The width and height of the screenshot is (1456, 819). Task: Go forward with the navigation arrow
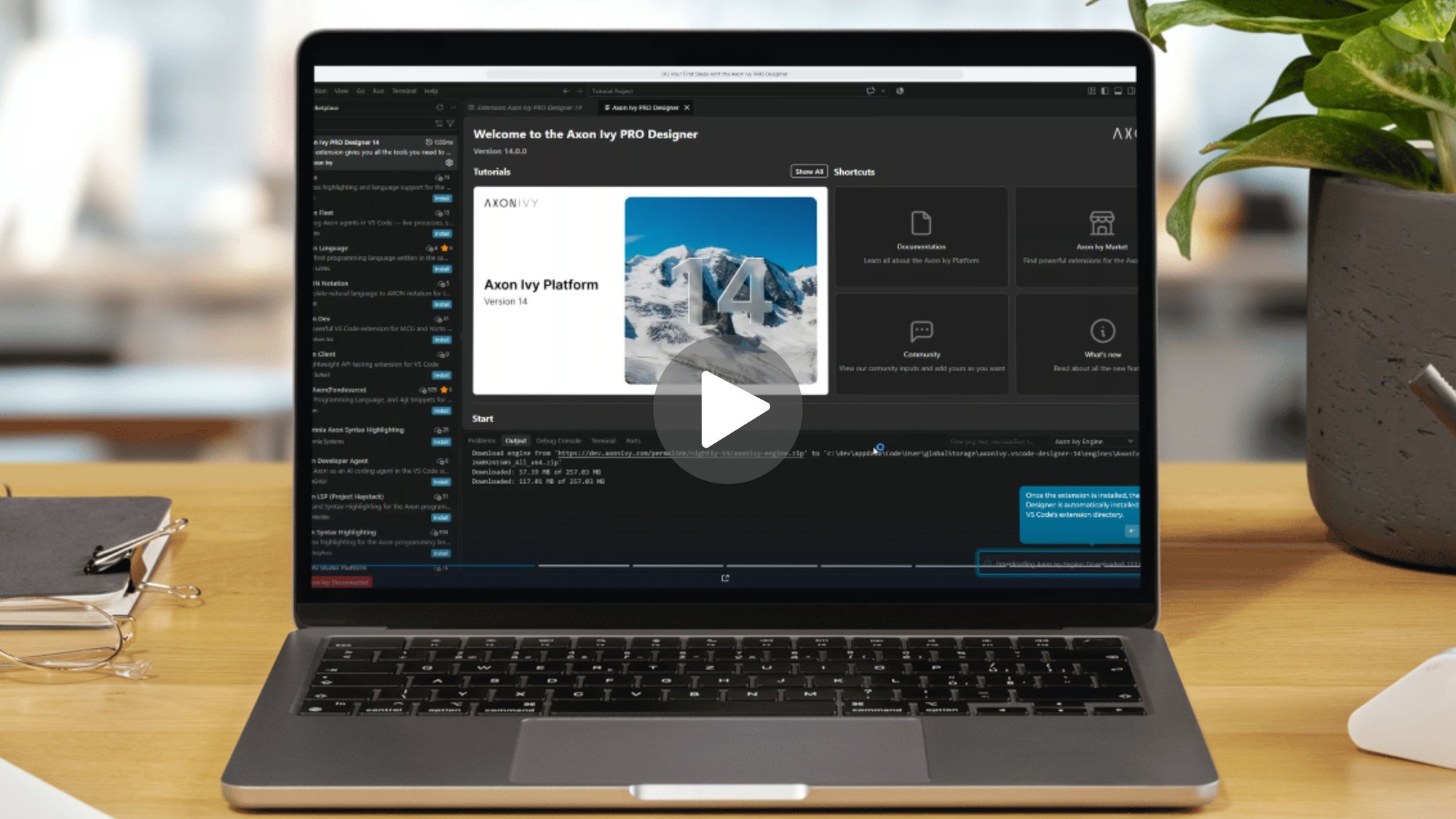[579, 91]
